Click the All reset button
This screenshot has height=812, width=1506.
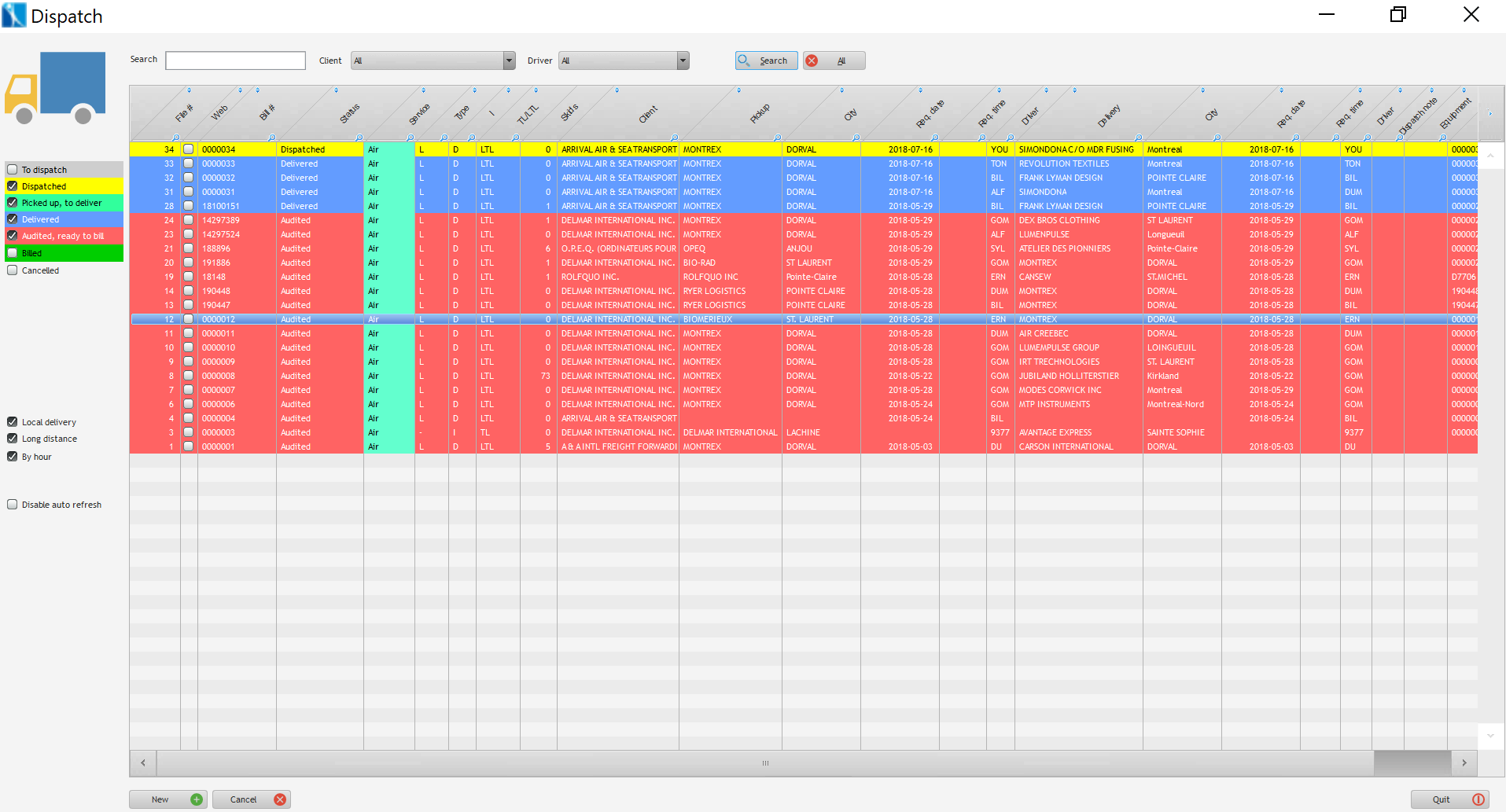(x=834, y=61)
